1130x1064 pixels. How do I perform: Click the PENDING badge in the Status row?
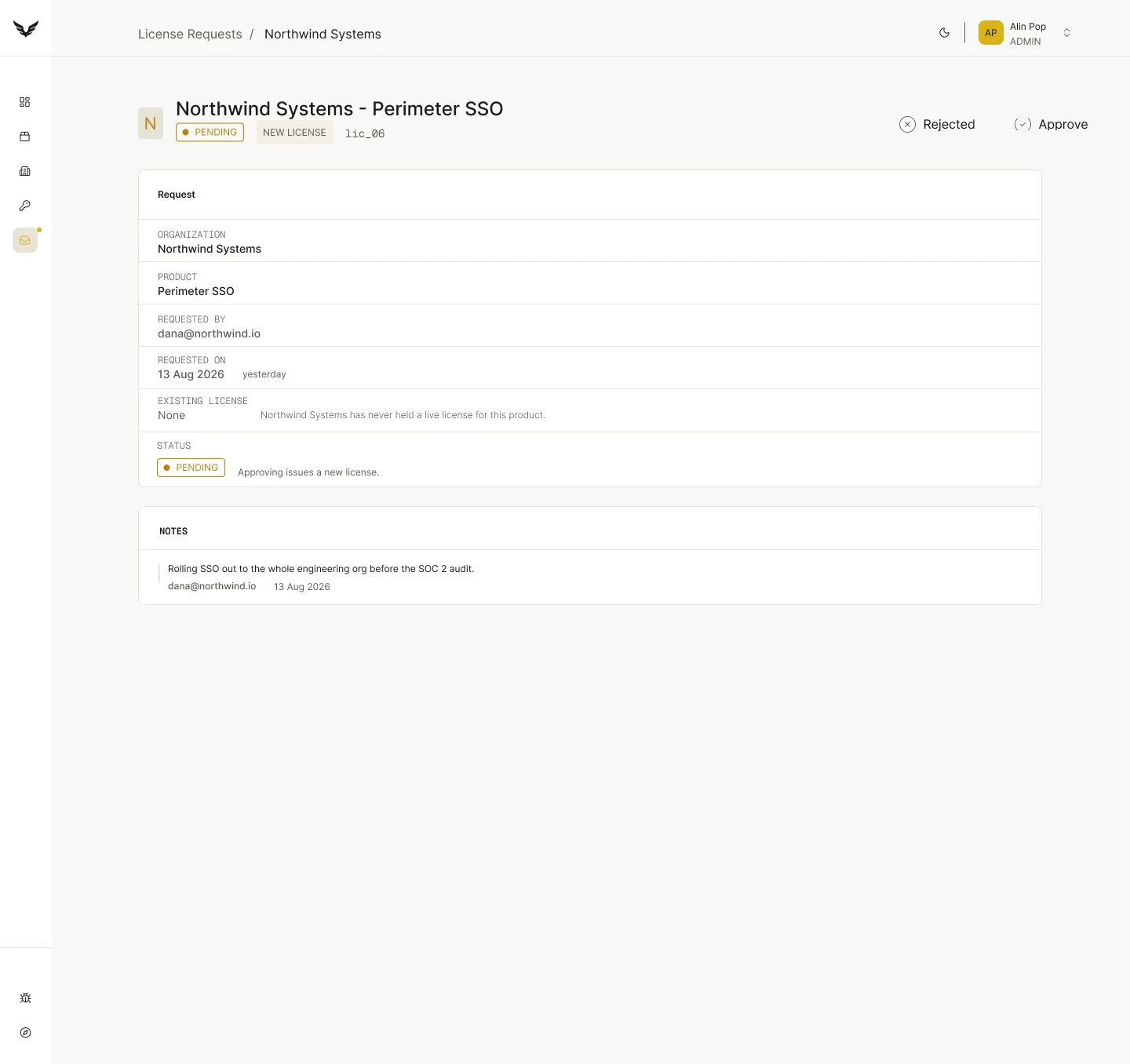click(191, 468)
